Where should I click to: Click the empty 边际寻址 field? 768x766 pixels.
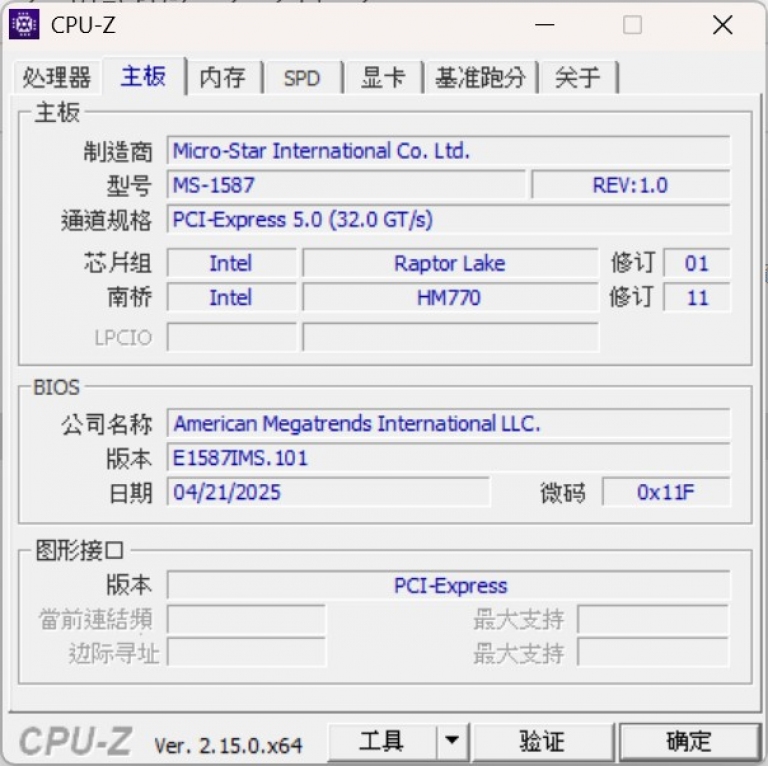(246, 652)
